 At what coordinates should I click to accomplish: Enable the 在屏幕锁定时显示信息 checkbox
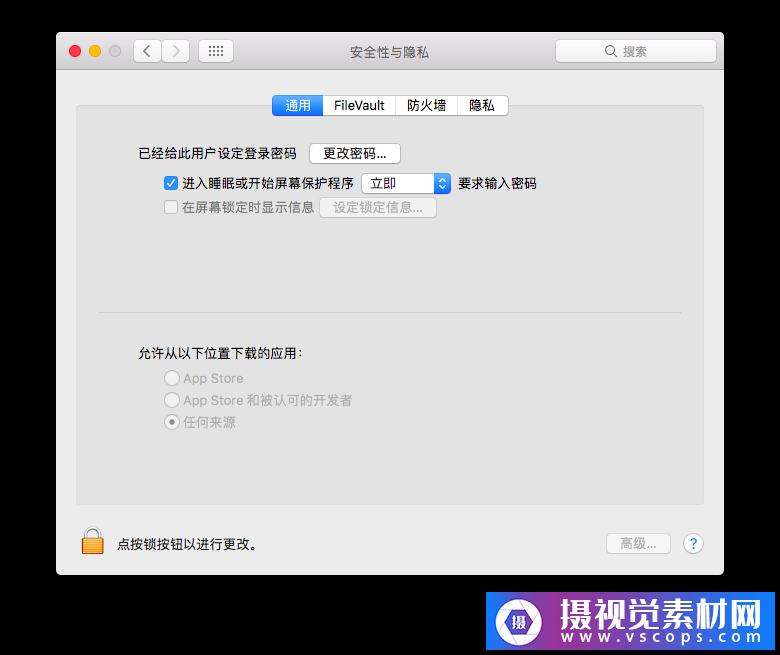(171, 208)
